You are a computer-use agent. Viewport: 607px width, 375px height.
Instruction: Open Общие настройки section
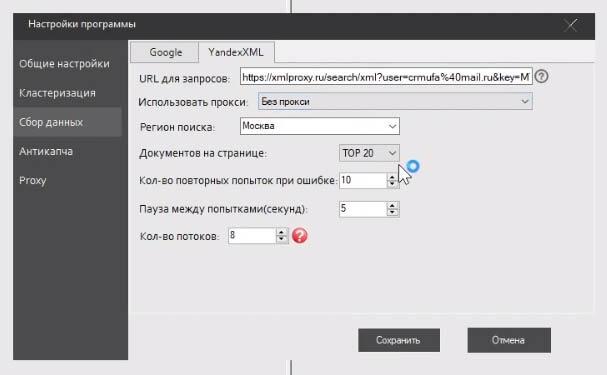coord(64,63)
